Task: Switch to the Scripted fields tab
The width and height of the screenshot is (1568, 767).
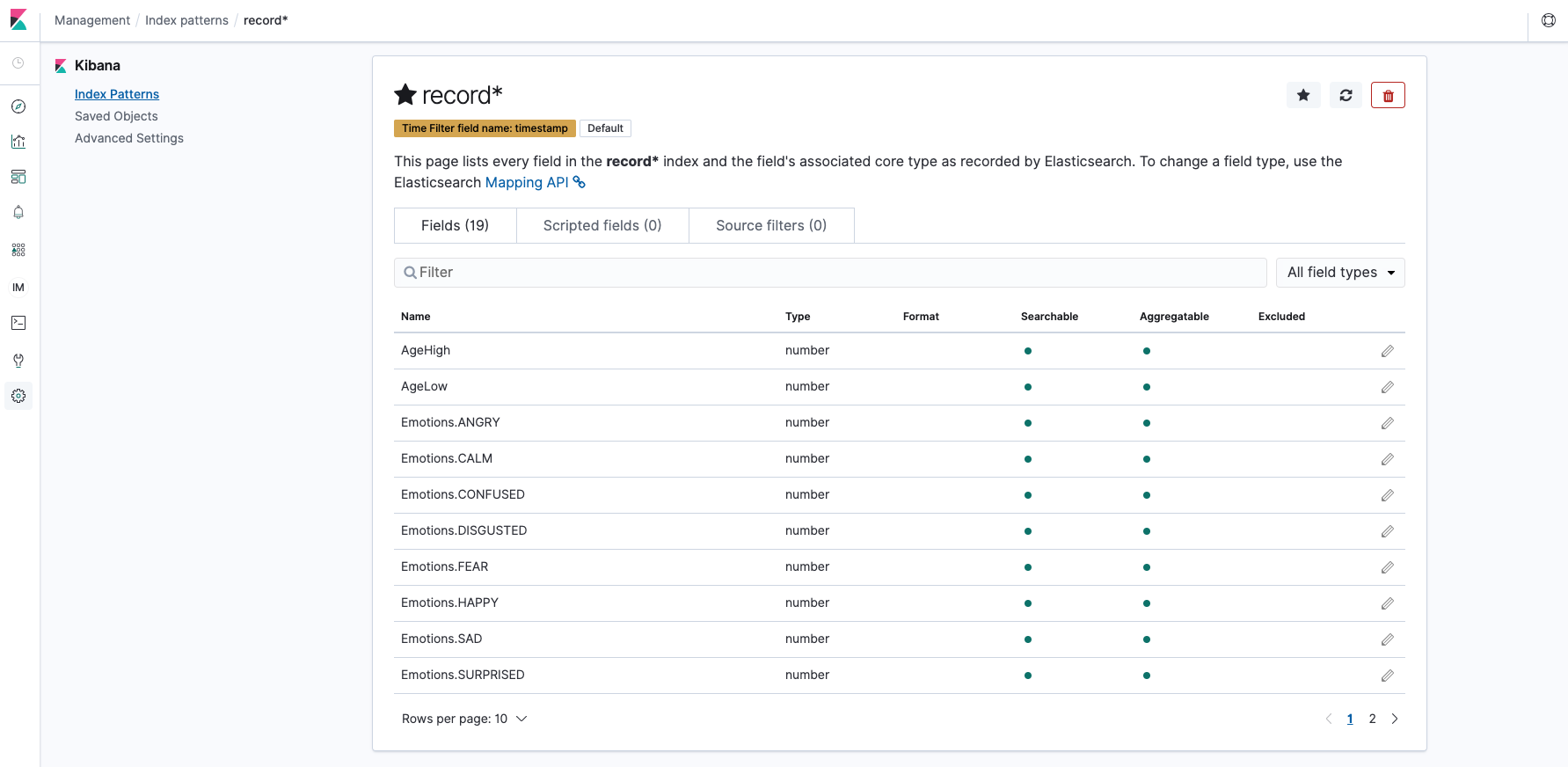Action: point(602,225)
